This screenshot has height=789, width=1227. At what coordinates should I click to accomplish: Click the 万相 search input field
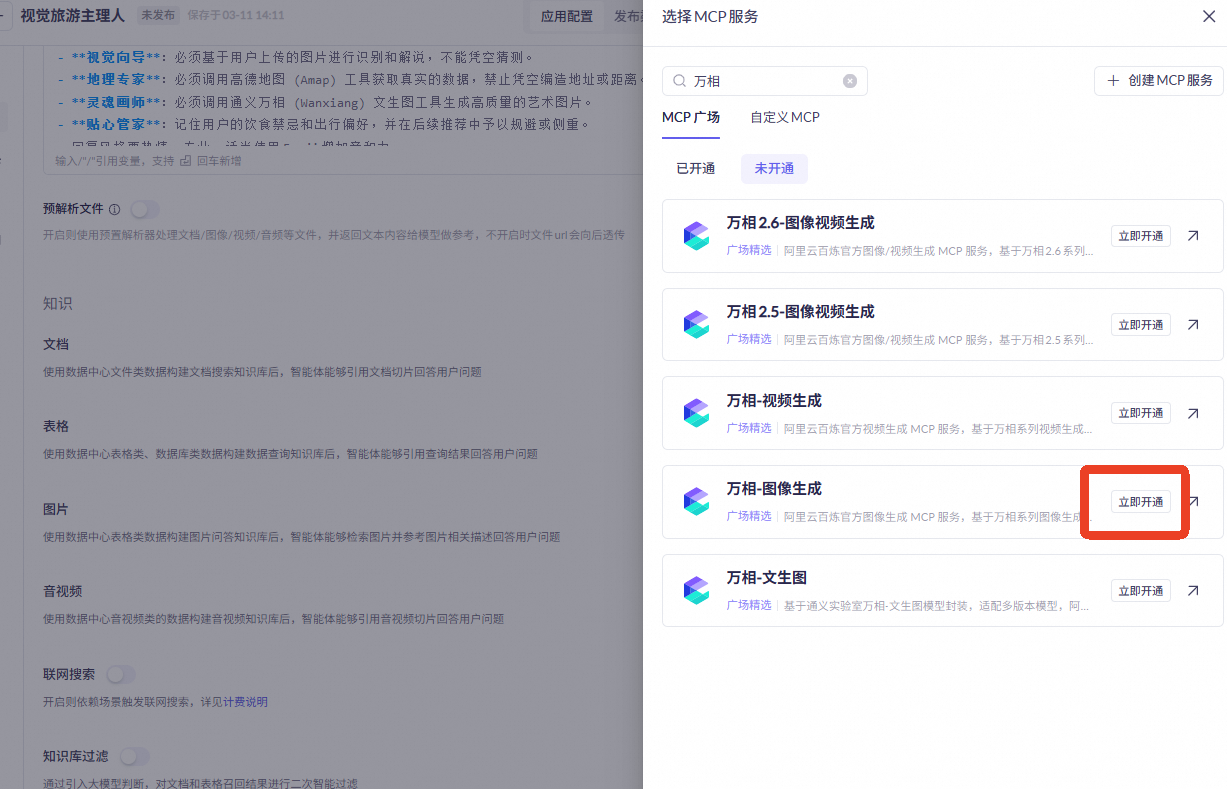tap(765, 81)
